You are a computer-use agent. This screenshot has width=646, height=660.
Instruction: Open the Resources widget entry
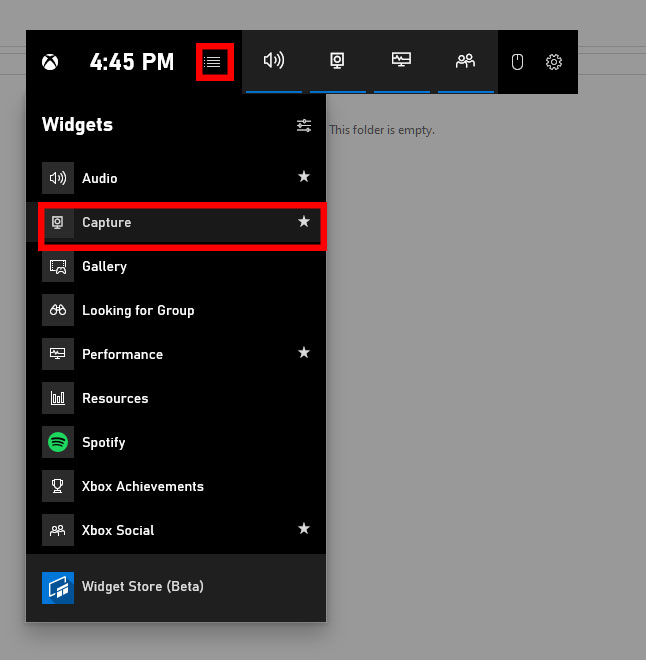(115, 398)
